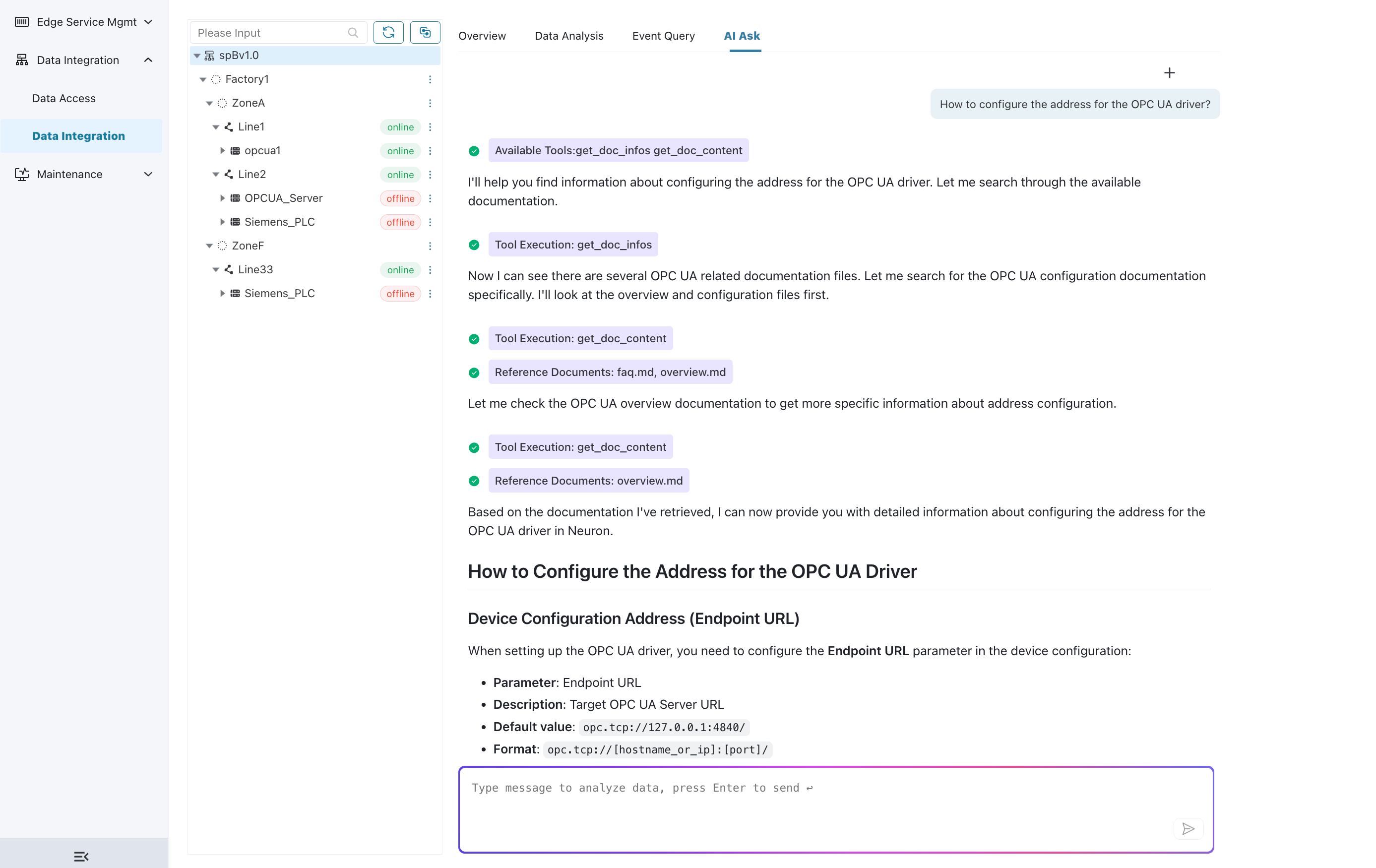Click the collapse sidebar icon at bottom

(81, 856)
